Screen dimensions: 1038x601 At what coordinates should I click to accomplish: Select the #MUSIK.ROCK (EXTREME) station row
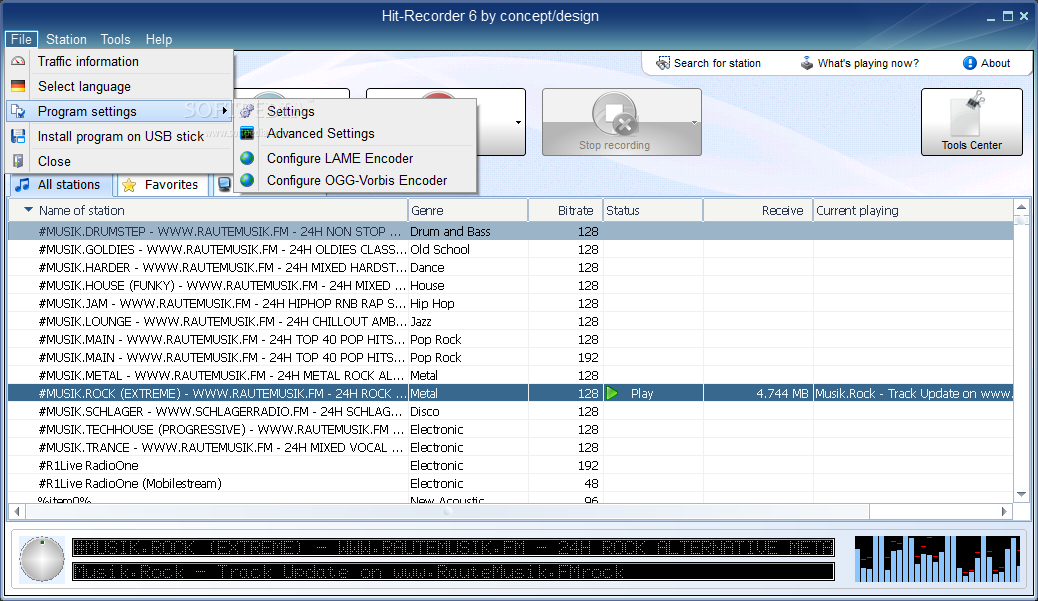pyautogui.click(x=510, y=393)
